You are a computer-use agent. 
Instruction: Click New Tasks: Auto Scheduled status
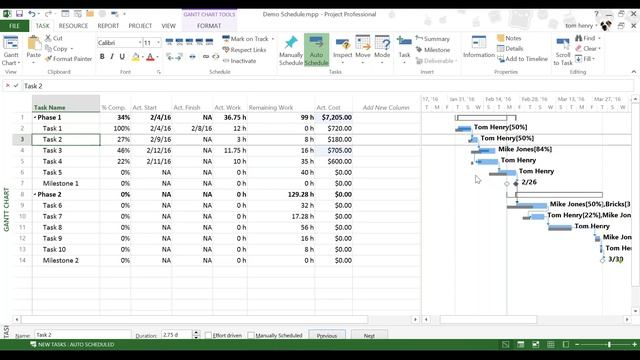click(72, 344)
